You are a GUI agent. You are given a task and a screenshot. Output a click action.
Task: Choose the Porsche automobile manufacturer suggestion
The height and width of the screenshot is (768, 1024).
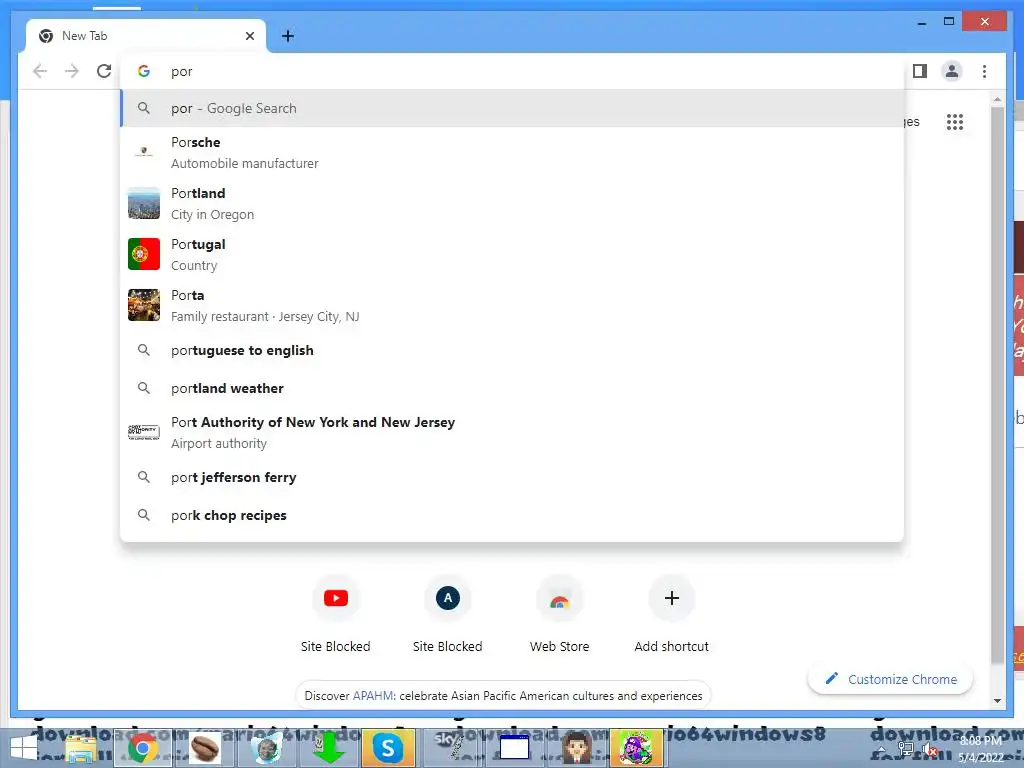(513, 153)
